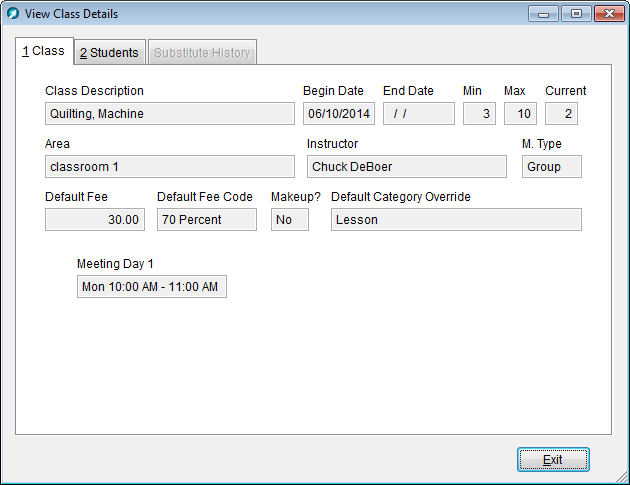Click the Default Fee amount field
This screenshot has height=485, width=630.
[x=95, y=220]
